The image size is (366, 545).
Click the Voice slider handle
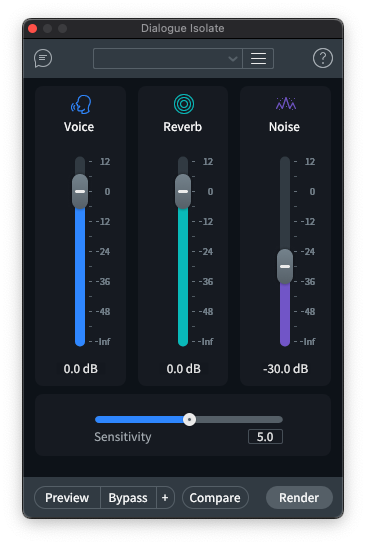(x=80, y=192)
